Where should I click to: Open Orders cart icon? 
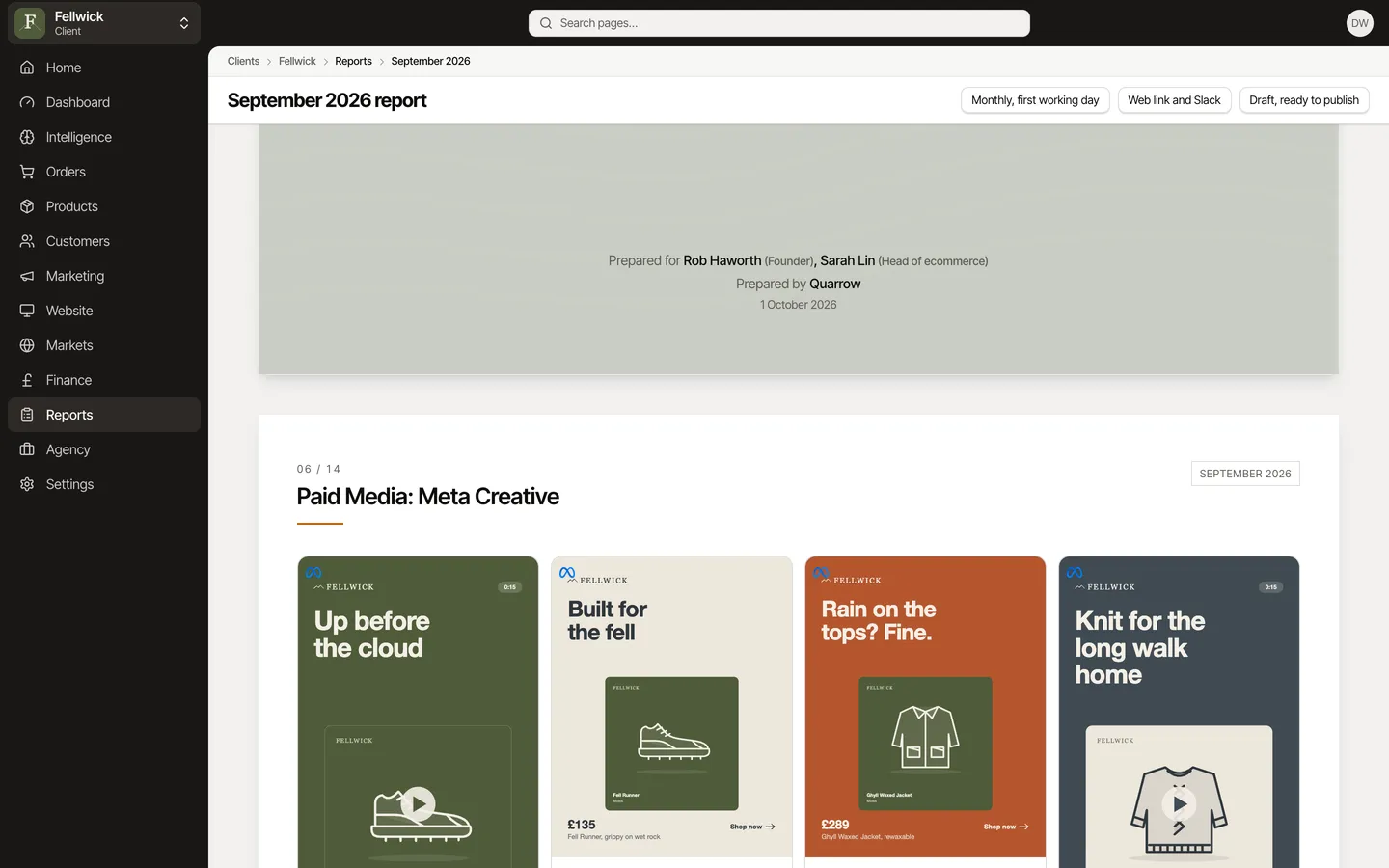(x=27, y=172)
